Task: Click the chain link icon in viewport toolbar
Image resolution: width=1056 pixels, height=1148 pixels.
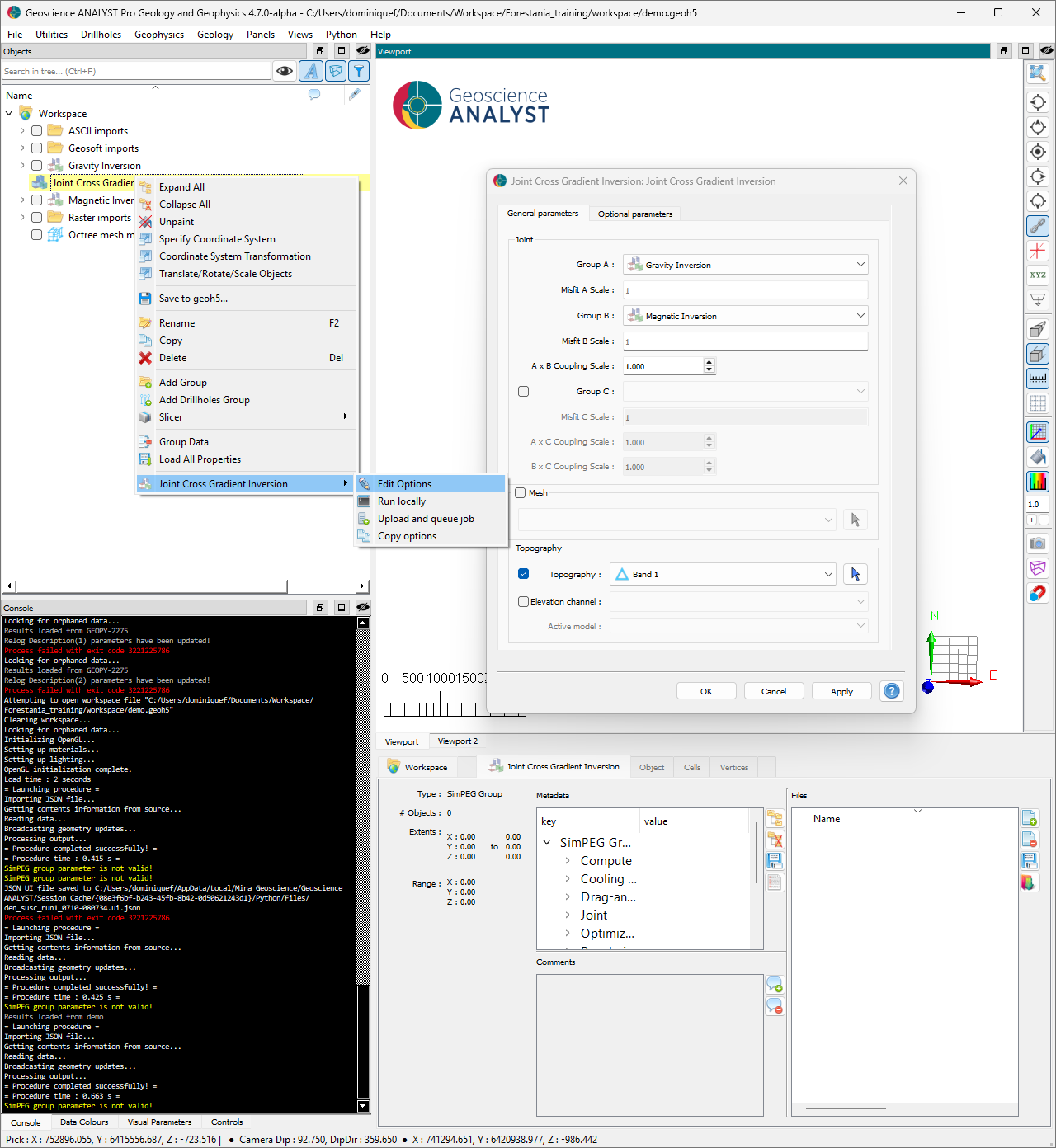Action: (1037, 225)
